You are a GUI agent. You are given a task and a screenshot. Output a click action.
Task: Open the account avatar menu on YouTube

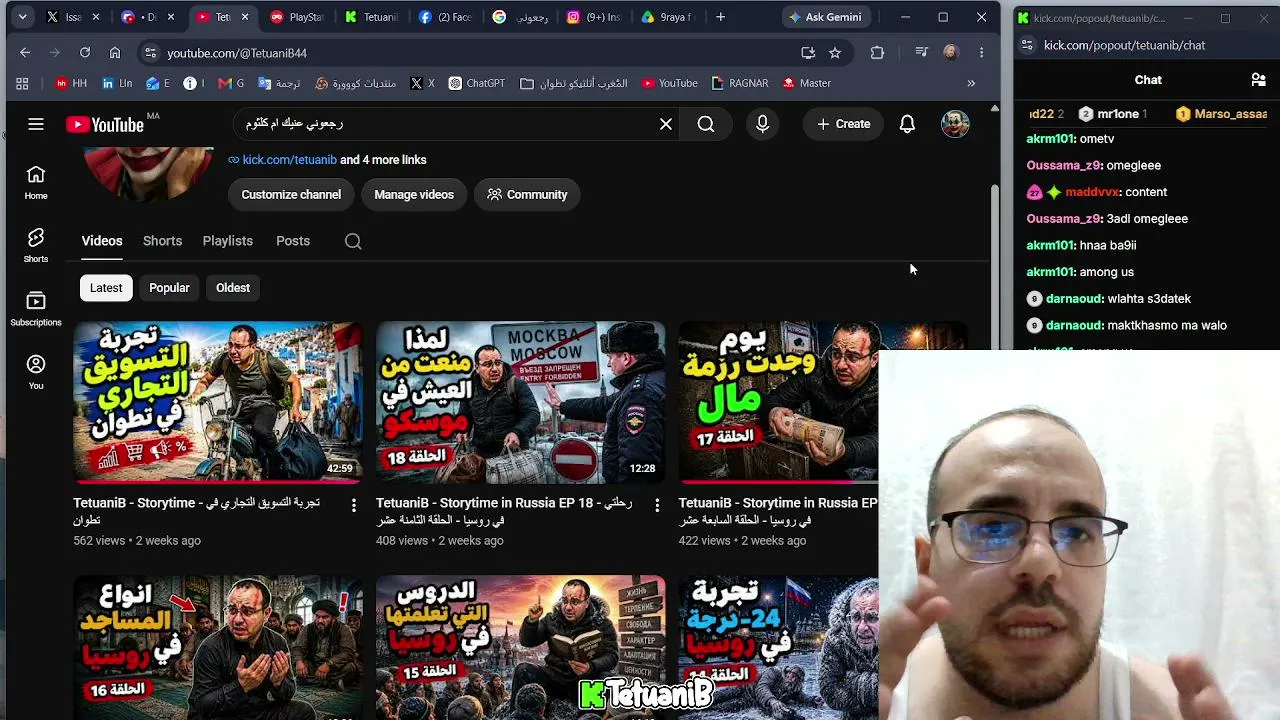click(x=955, y=124)
